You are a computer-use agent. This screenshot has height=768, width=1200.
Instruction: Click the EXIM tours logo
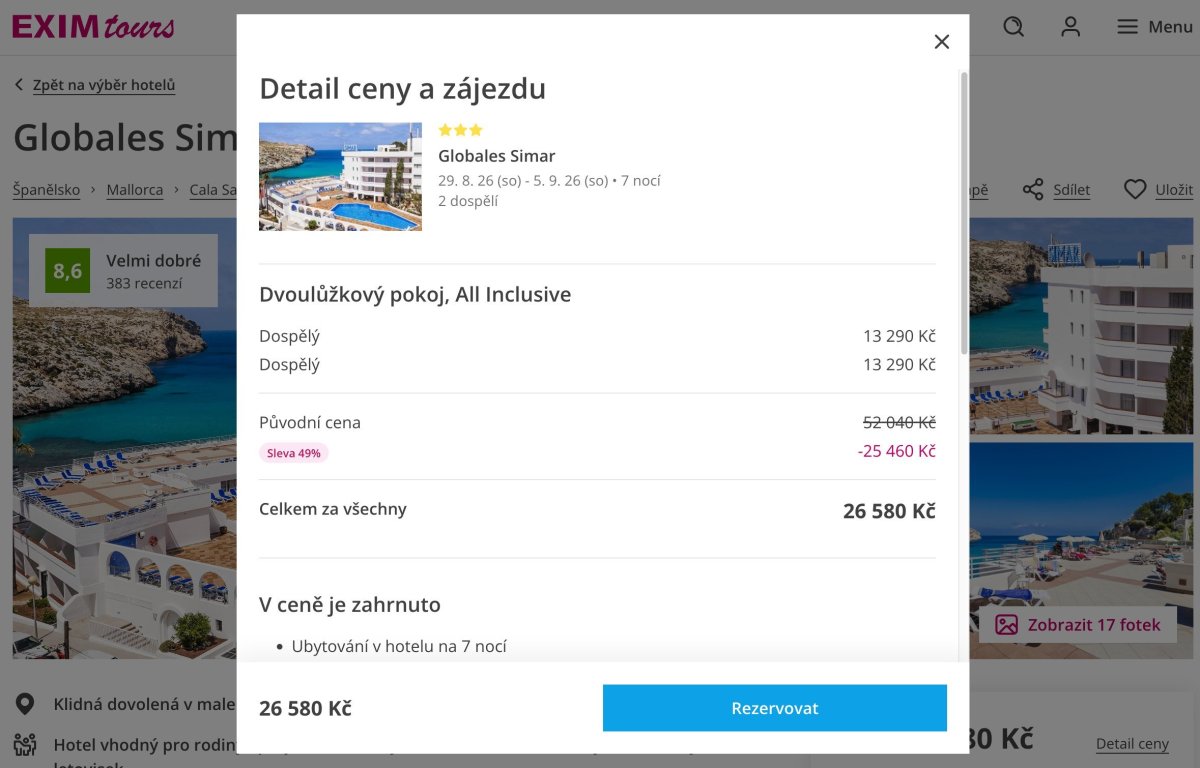[x=93, y=27]
